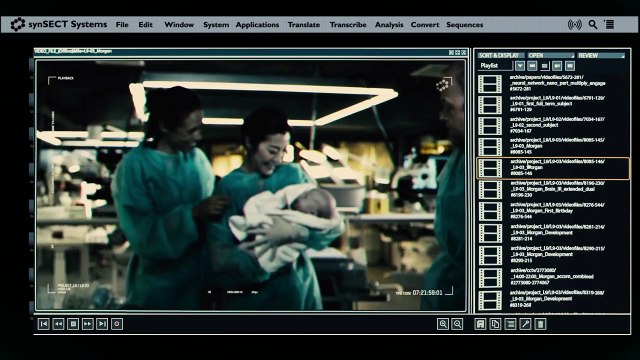This screenshot has height=360, width=640.
Task: Click filmstrip thumbnail of clip #8290-215
Action: click(490, 256)
